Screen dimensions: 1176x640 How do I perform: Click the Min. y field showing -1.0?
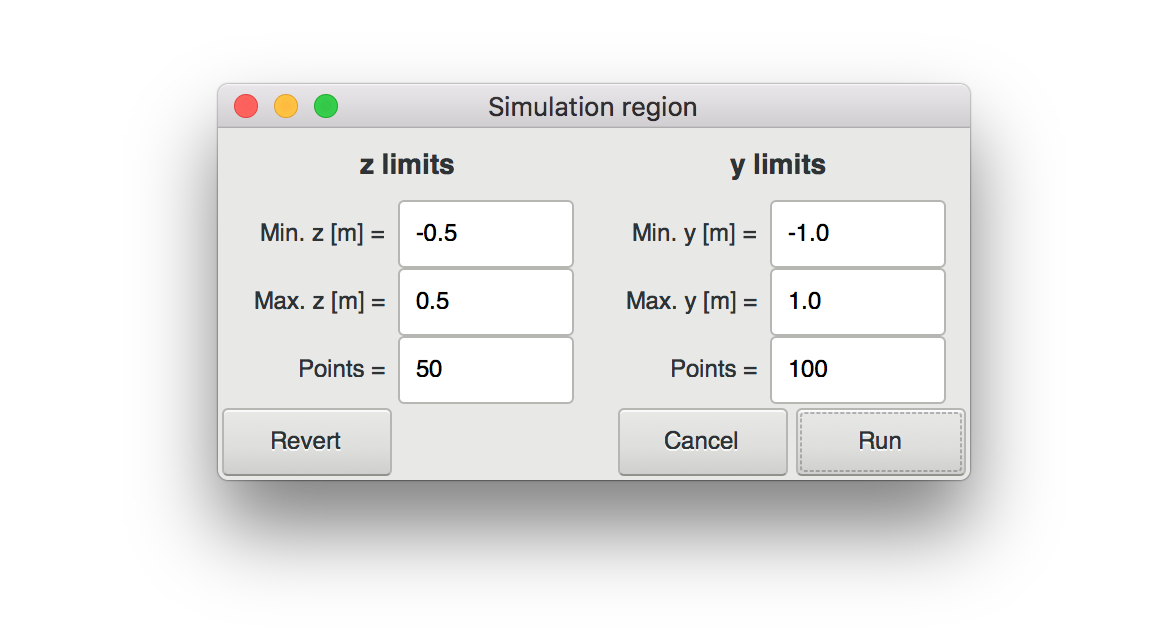click(x=858, y=234)
